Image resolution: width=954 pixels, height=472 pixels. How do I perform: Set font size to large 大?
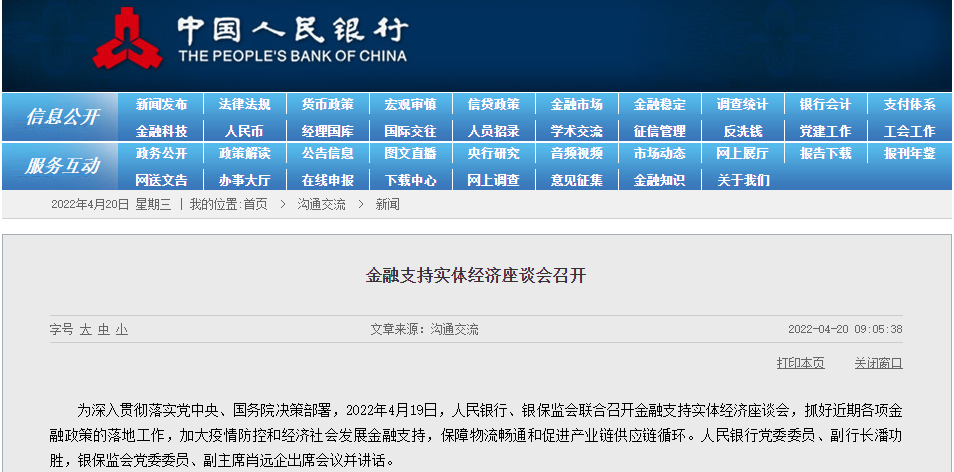point(86,329)
